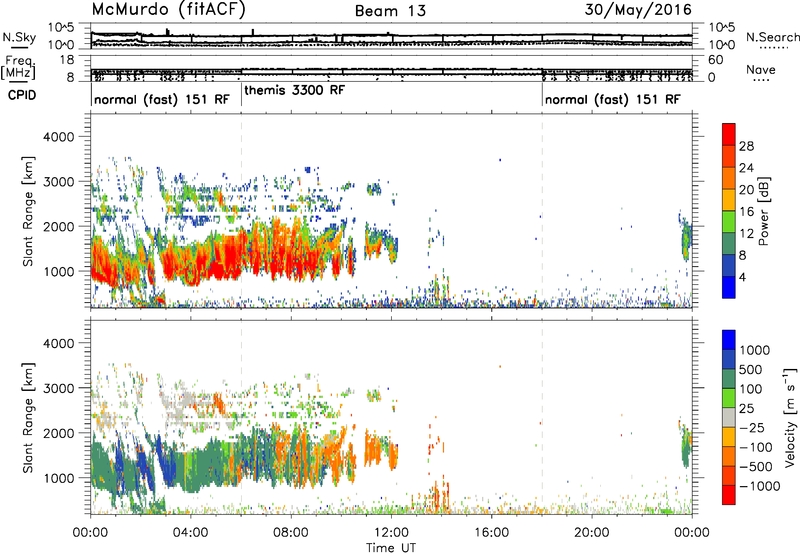Click the 'Power [dB]' colorbar label
This screenshot has height=554, width=800.
click(x=763, y=211)
